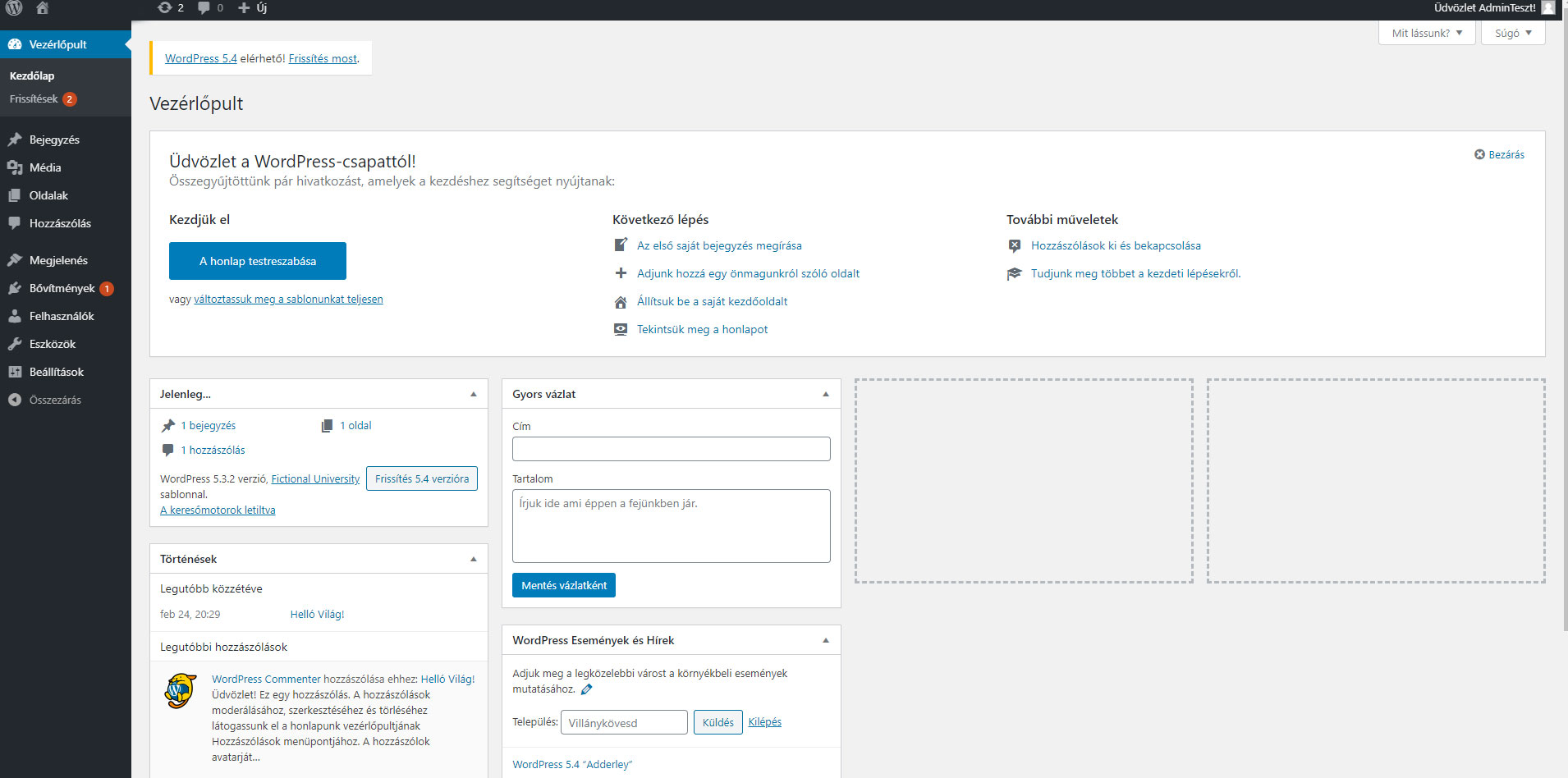
Task: Click the Wapuu avatar of WordPress Commenter
Action: (x=181, y=691)
